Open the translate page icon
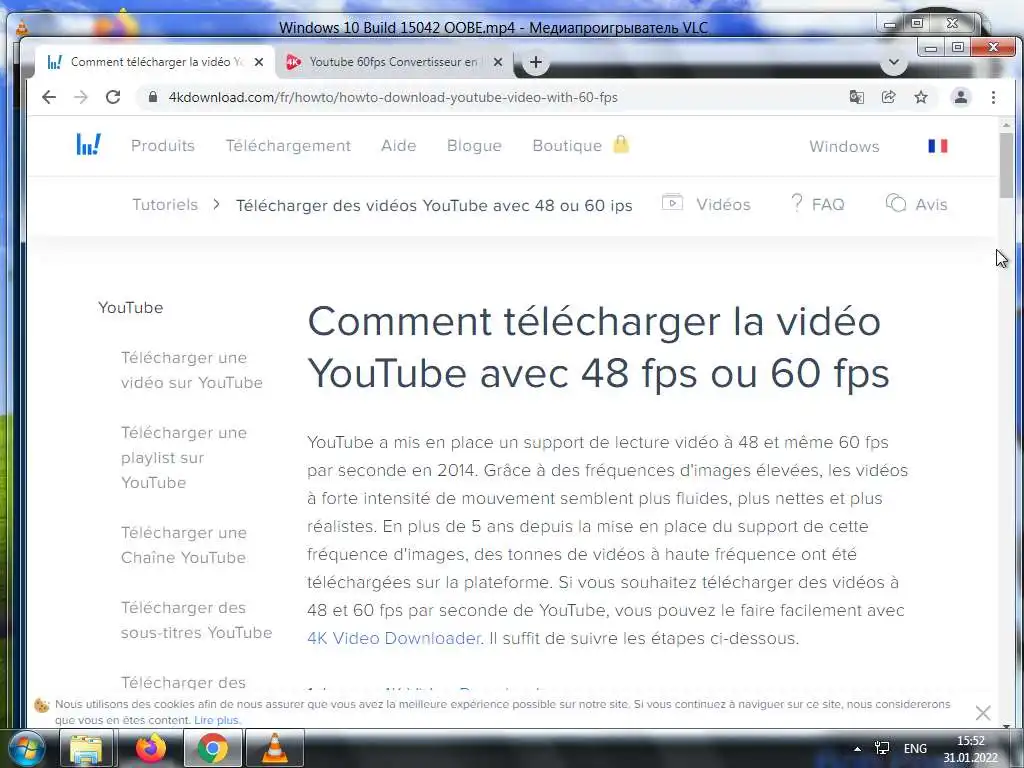 click(x=856, y=97)
